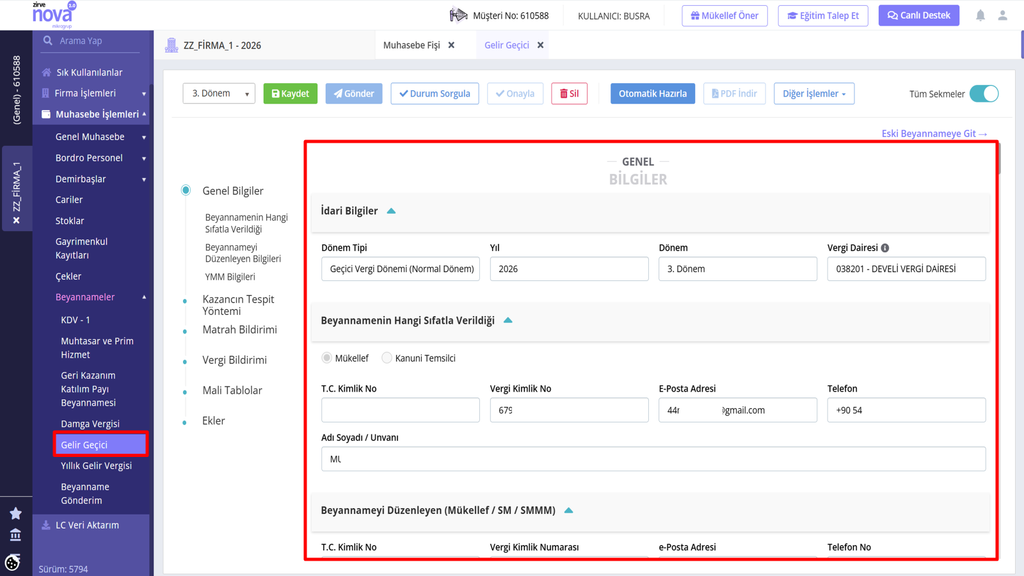Click the green Kaydet button
This screenshot has width=1024, height=576.
pyautogui.click(x=291, y=93)
